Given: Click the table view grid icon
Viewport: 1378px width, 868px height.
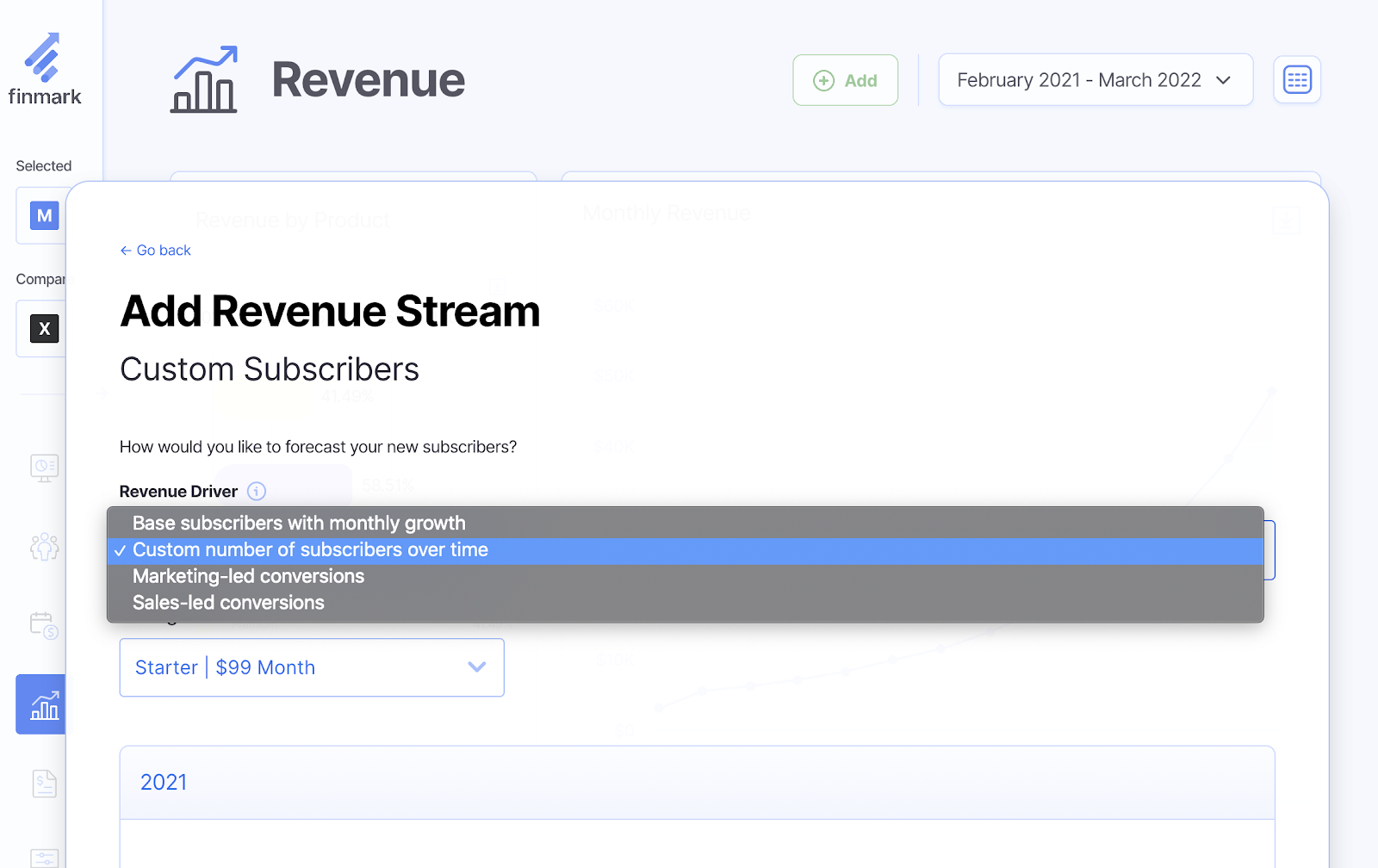Looking at the screenshot, I should [x=1296, y=80].
